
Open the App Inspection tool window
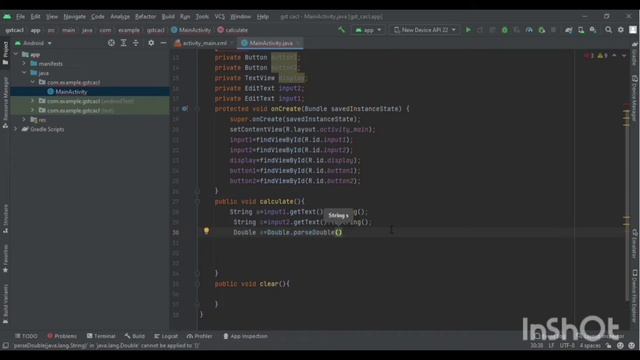pyautogui.click(x=245, y=336)
